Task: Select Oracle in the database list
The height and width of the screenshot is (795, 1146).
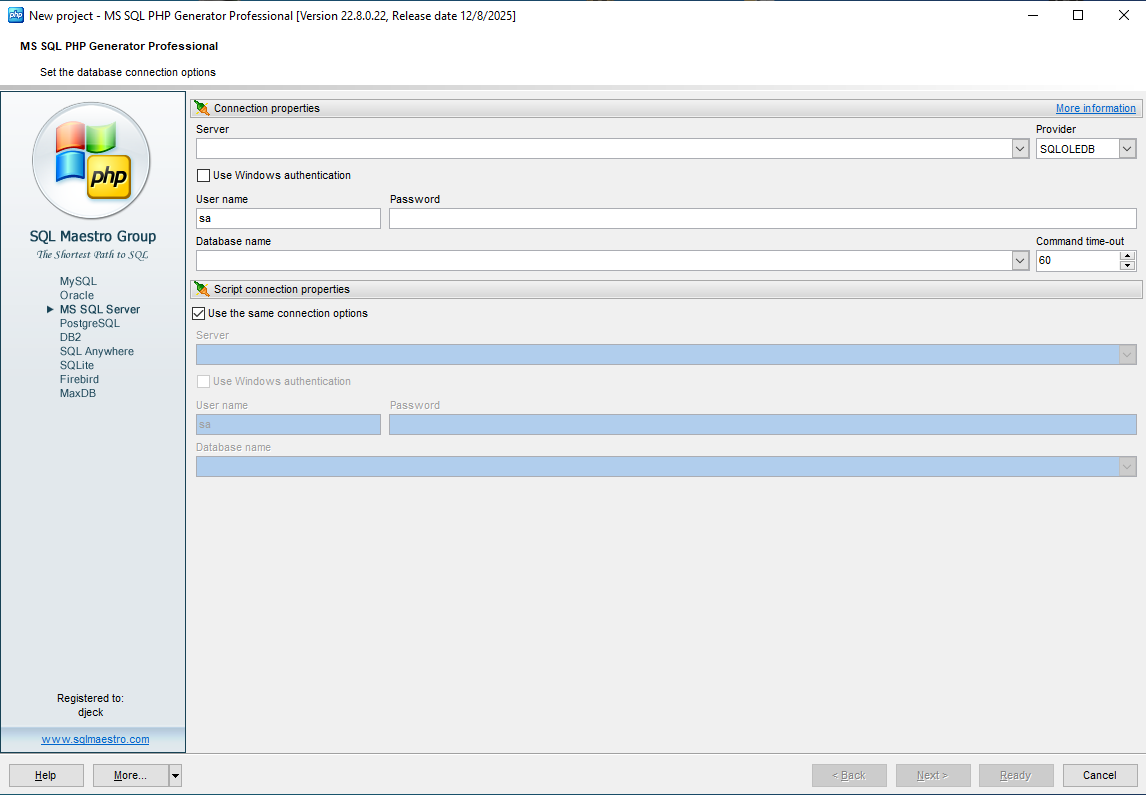Action: 77,295
